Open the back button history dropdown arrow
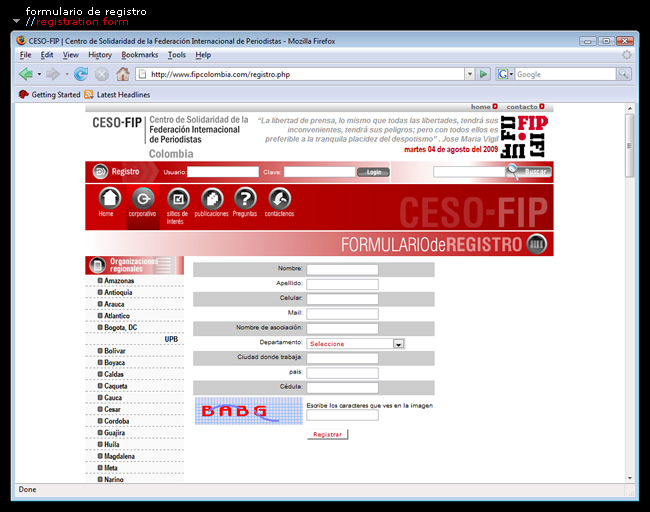The image size is (650, 512). 39,74
